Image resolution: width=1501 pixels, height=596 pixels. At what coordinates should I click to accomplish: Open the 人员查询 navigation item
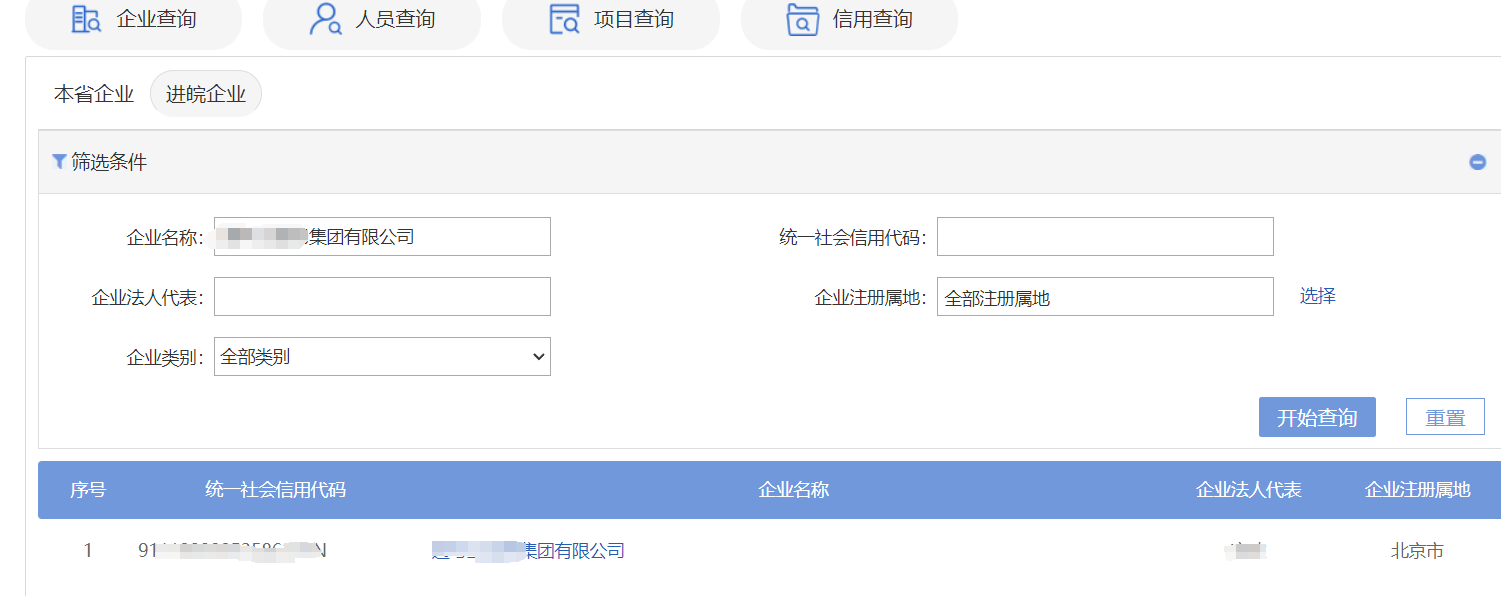tap(372, 19)
